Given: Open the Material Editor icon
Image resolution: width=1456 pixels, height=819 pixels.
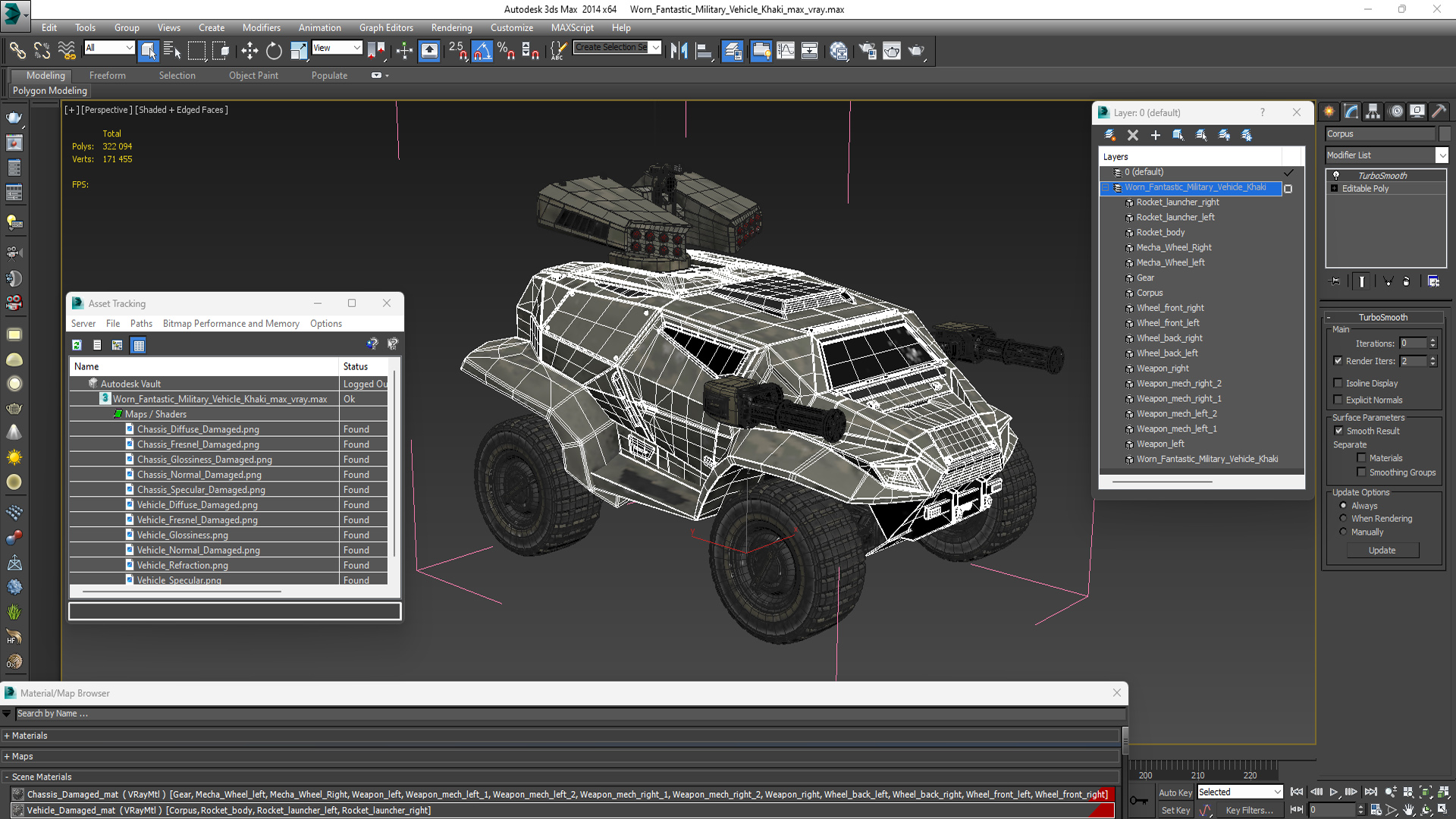Looking at the screenshot, I should [839, 51].
